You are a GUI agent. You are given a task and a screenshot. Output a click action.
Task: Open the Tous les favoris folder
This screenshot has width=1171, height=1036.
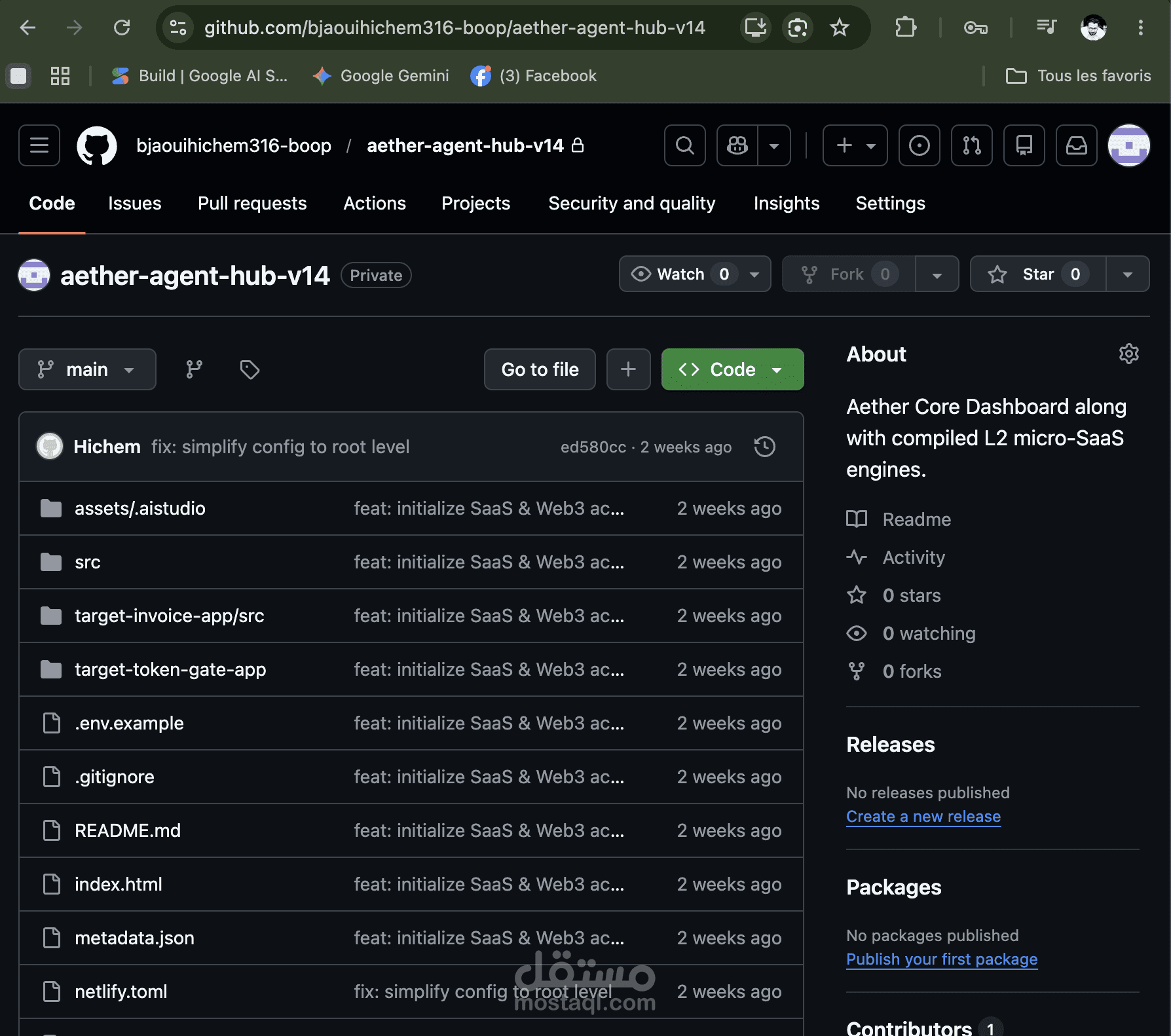[1078, 76]
